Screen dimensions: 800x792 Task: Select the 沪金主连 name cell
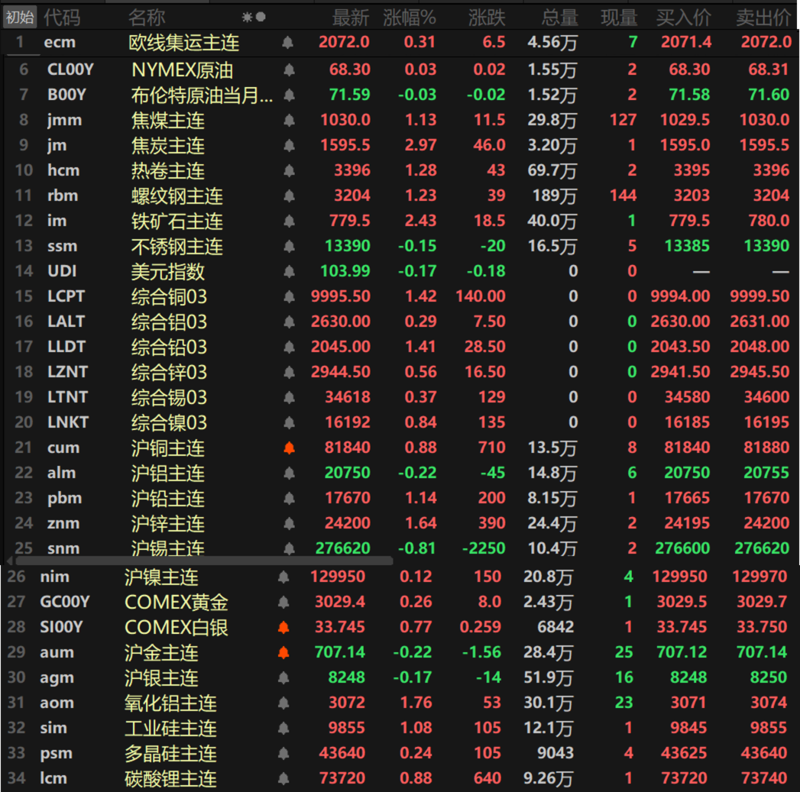tap(161, 653)
